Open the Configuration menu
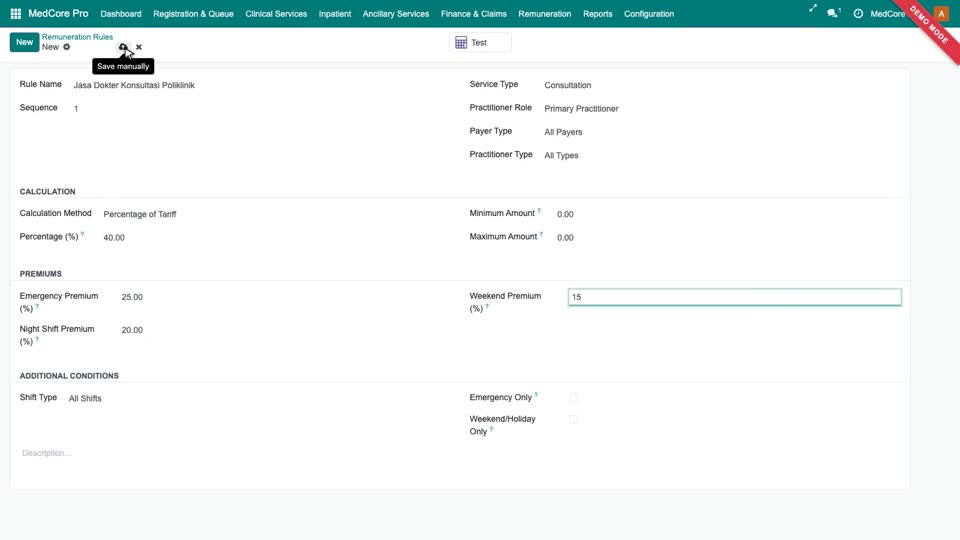This screenshot has width=960, height=540. (649, 13)
